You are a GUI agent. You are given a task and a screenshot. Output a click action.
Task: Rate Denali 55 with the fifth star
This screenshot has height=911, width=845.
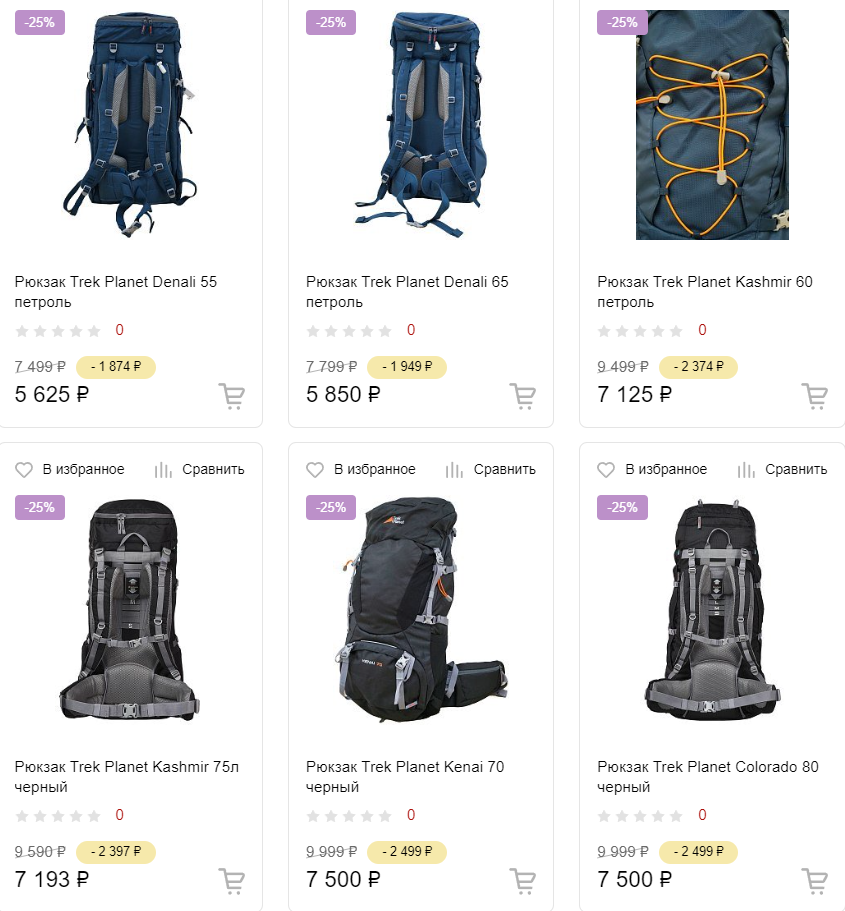94,331
